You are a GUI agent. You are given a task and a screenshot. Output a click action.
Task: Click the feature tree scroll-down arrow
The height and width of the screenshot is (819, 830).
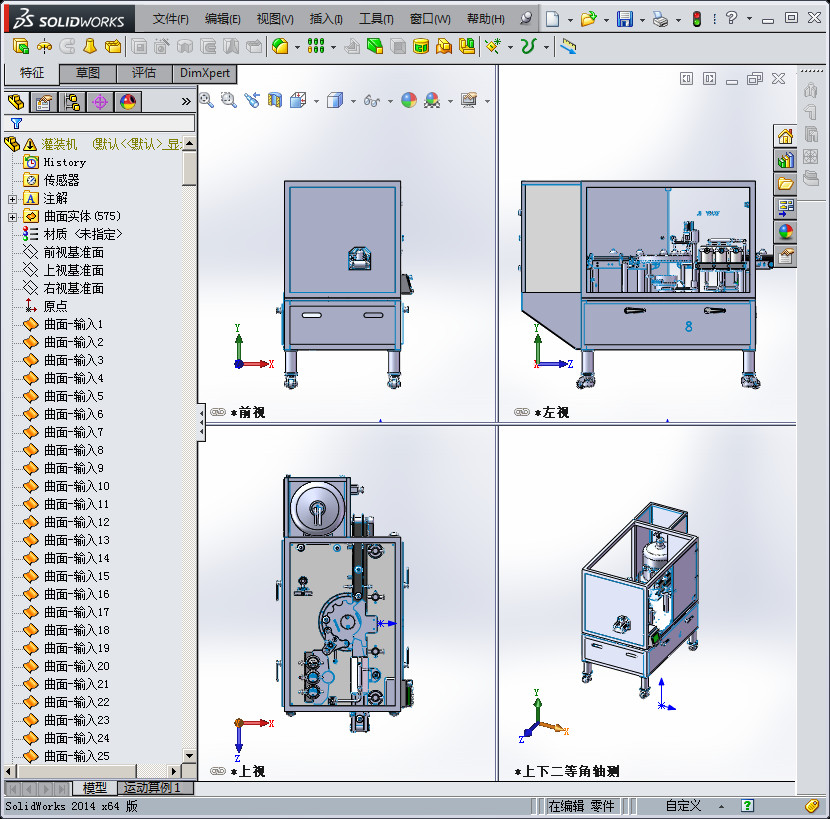(189, 755)
